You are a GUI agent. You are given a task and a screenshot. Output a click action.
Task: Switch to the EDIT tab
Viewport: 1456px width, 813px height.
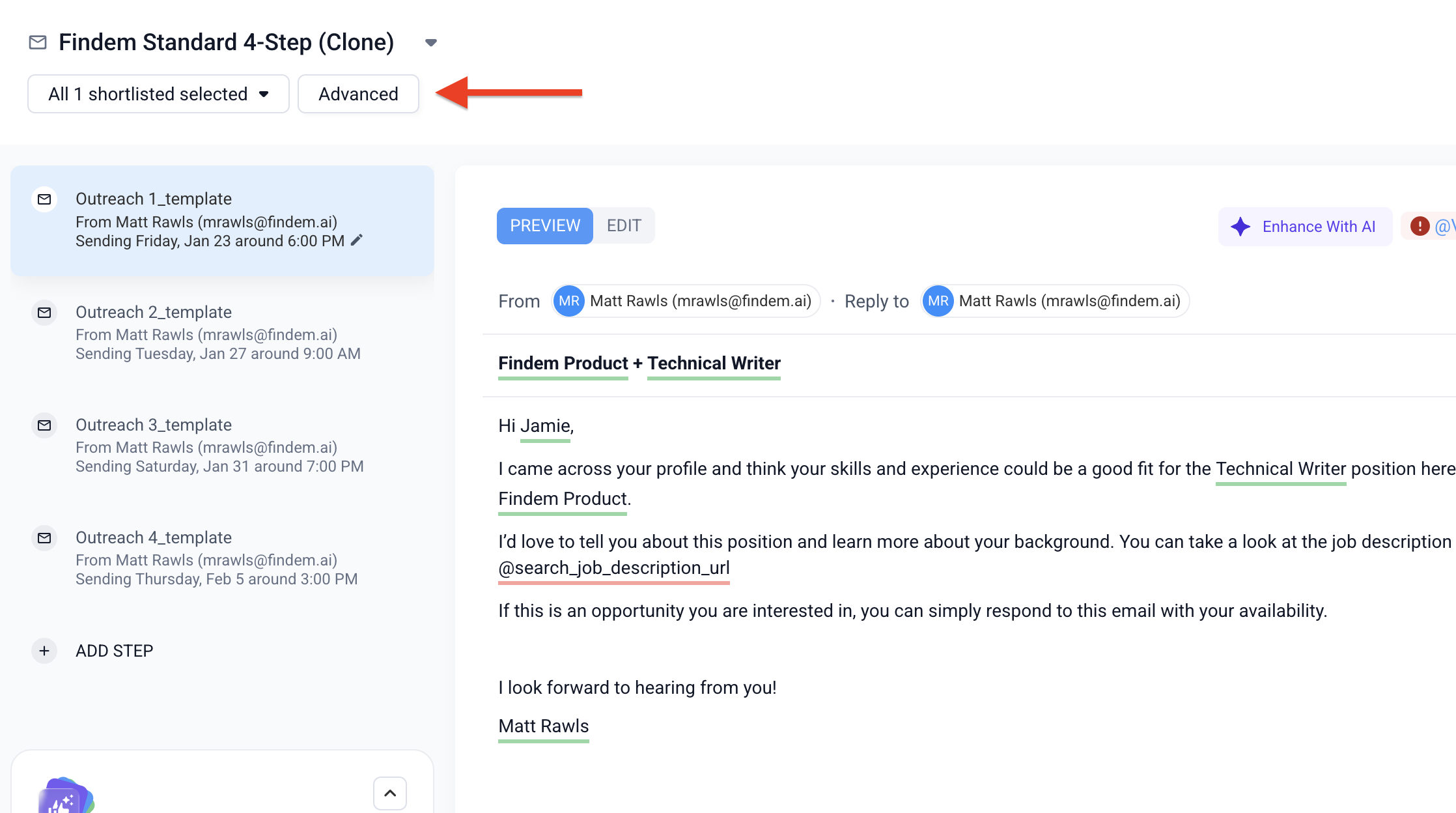pyautogui.click(x=624, y=226)
